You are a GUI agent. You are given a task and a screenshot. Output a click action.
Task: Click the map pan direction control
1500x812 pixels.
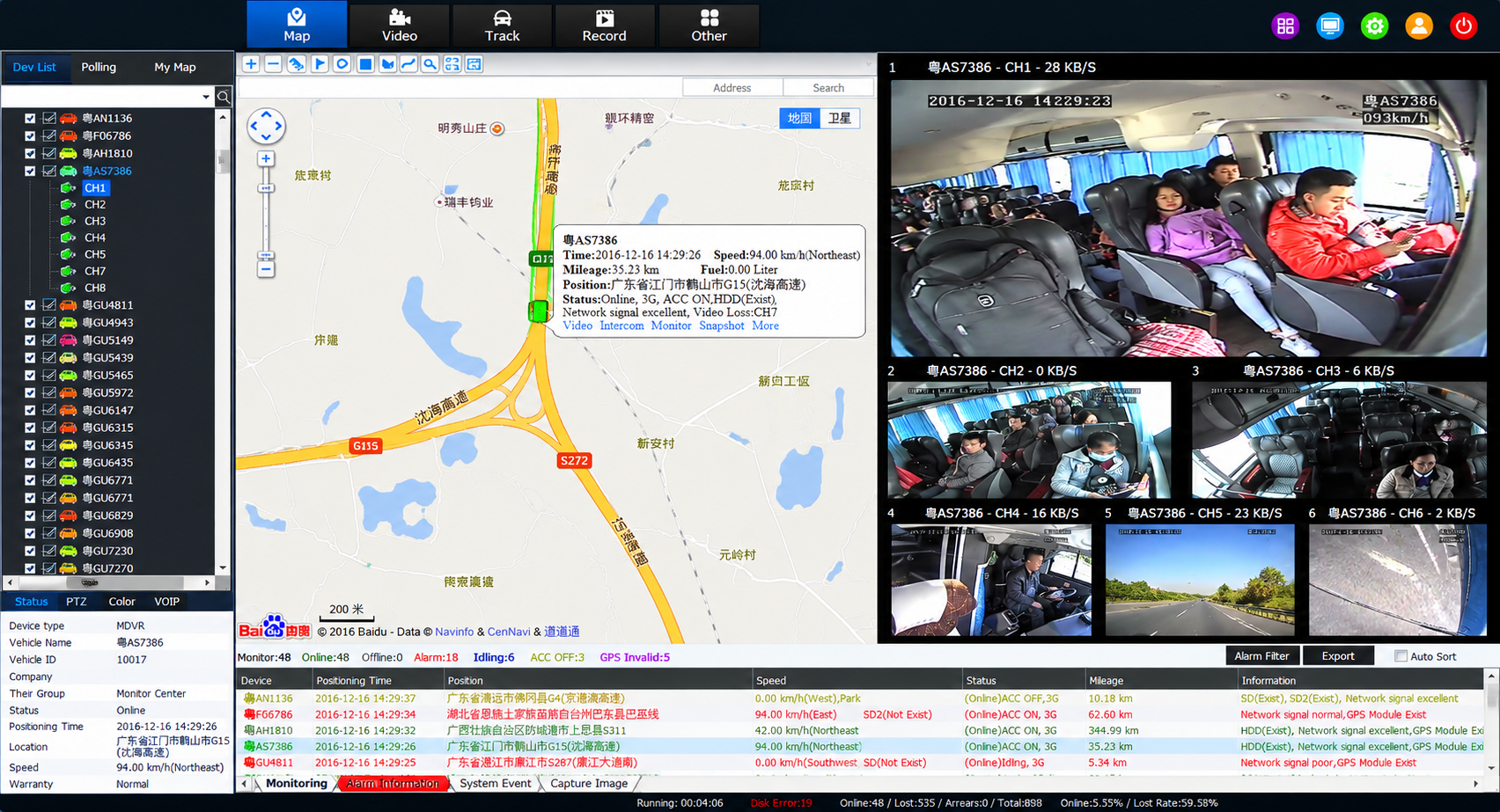click(266, 126)
